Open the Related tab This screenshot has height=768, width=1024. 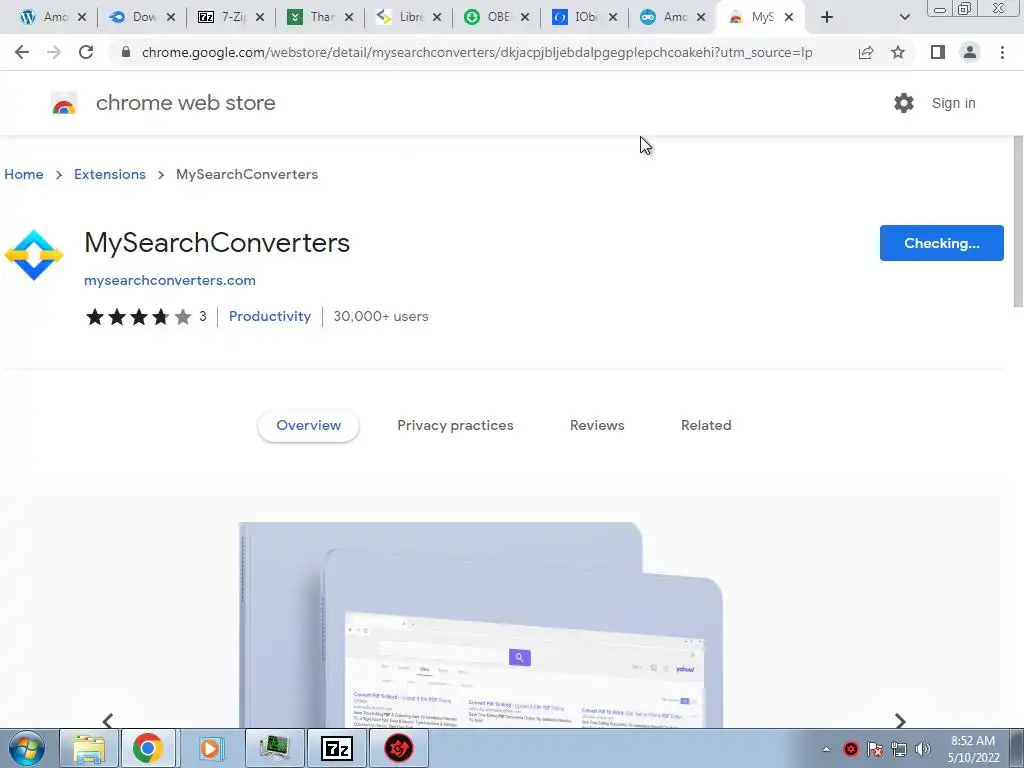706,425
